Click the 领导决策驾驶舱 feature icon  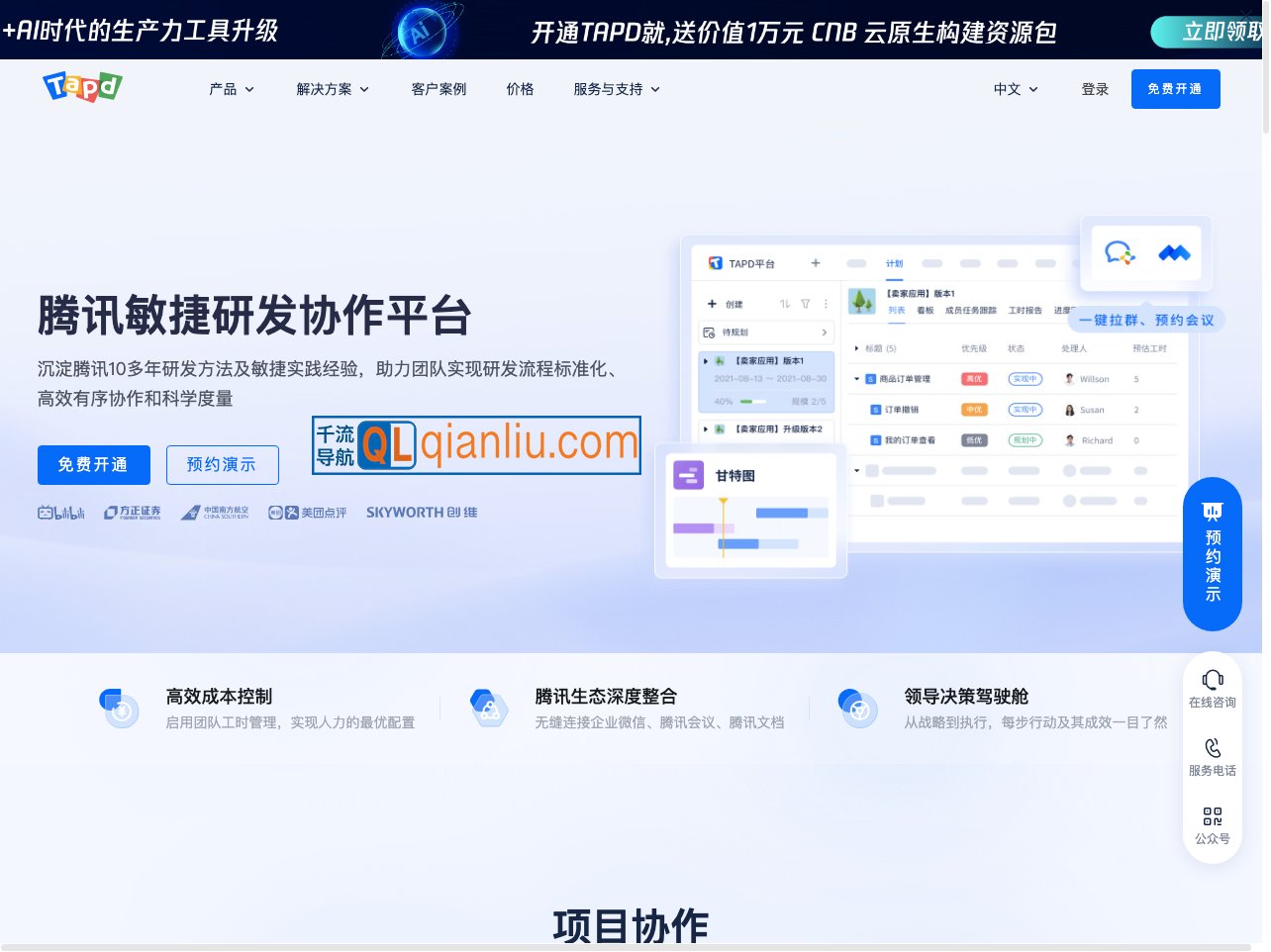(857, 708)
